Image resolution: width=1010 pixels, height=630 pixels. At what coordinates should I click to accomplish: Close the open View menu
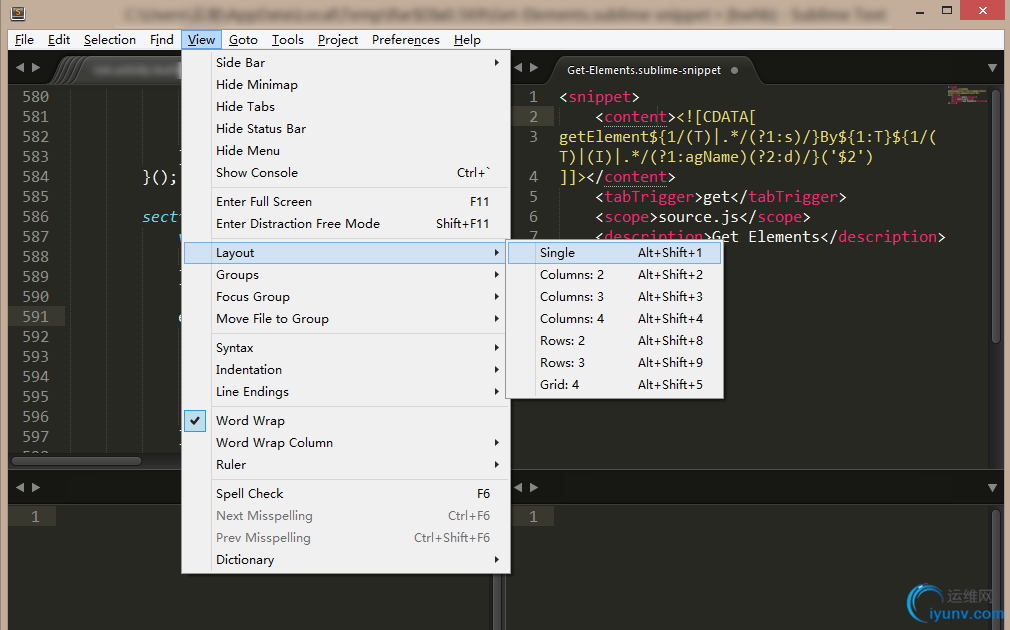(201, 40)
